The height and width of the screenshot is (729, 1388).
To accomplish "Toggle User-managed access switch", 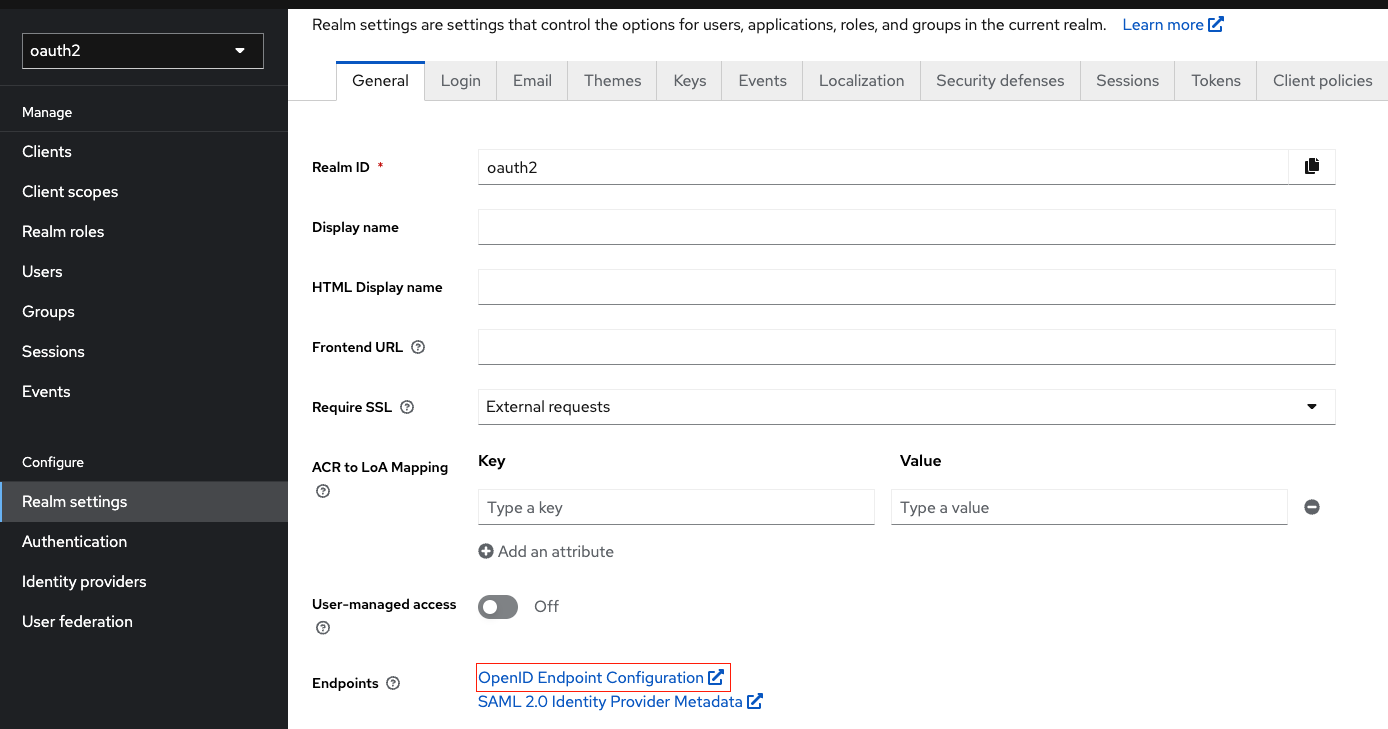I will [498, 606].
